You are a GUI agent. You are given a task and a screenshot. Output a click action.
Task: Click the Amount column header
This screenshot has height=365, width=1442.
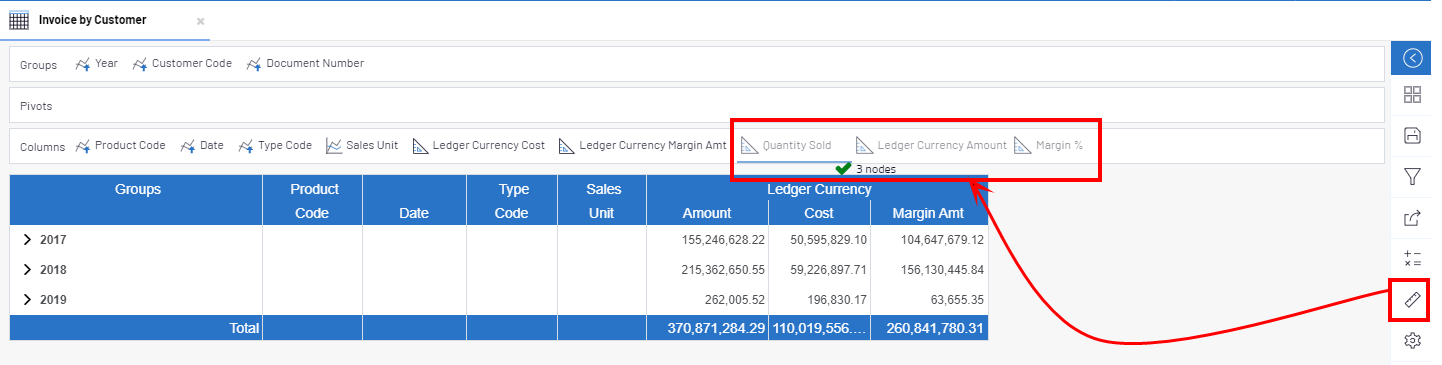click(707, 213)
